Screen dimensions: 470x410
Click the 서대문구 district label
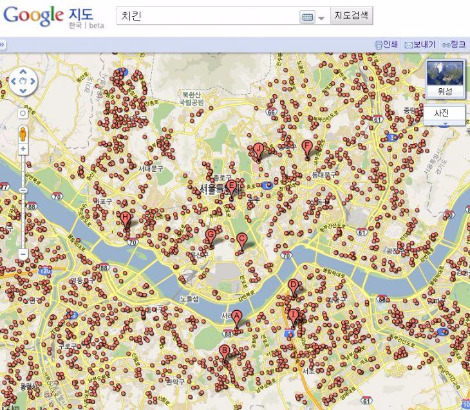151,169
